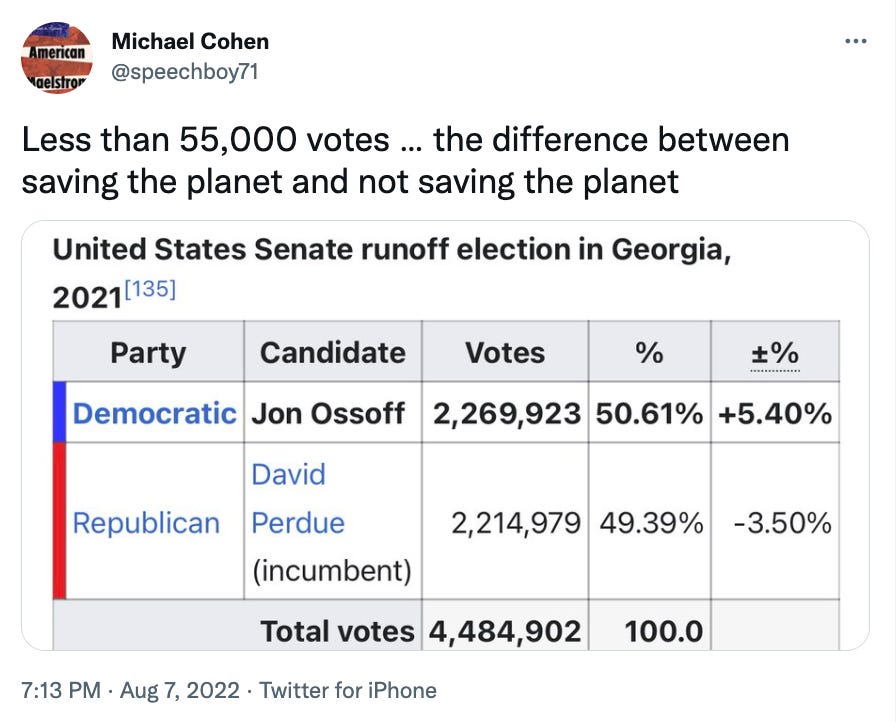Click the Democratic party link

155,413
